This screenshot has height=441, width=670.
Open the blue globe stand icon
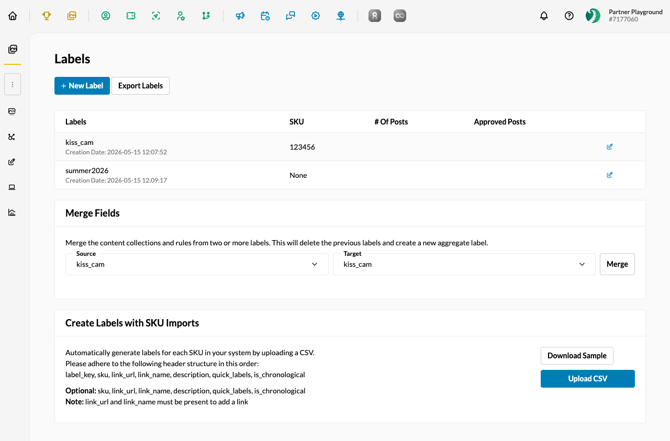(x=341, y=16)
